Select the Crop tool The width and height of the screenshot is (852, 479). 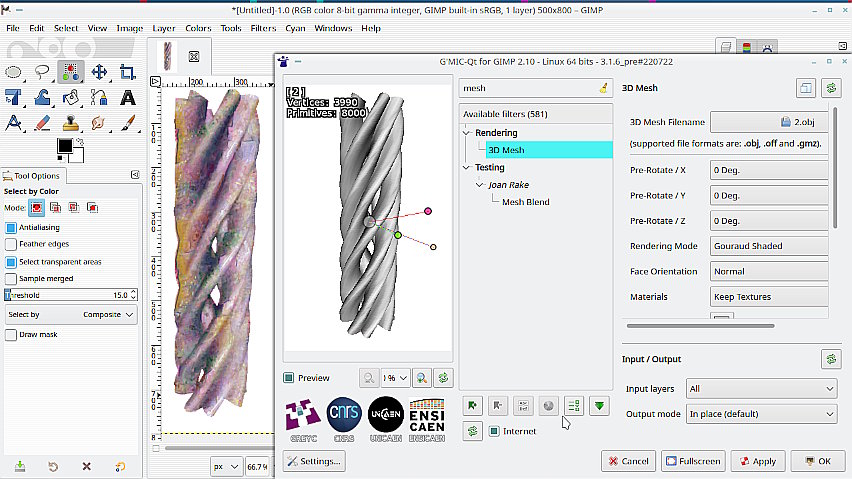(x=127, y=72)
